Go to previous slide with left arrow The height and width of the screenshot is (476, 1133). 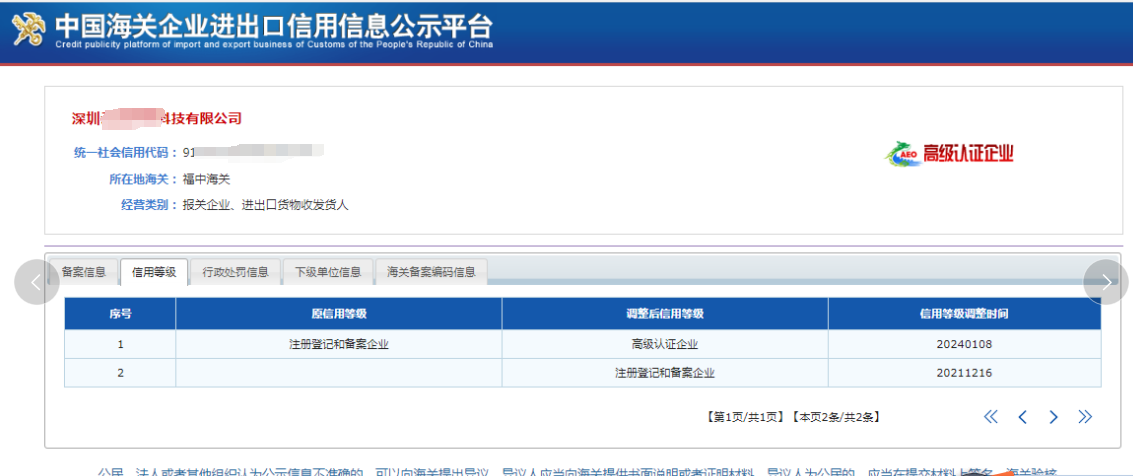click(x=37, y=282)
